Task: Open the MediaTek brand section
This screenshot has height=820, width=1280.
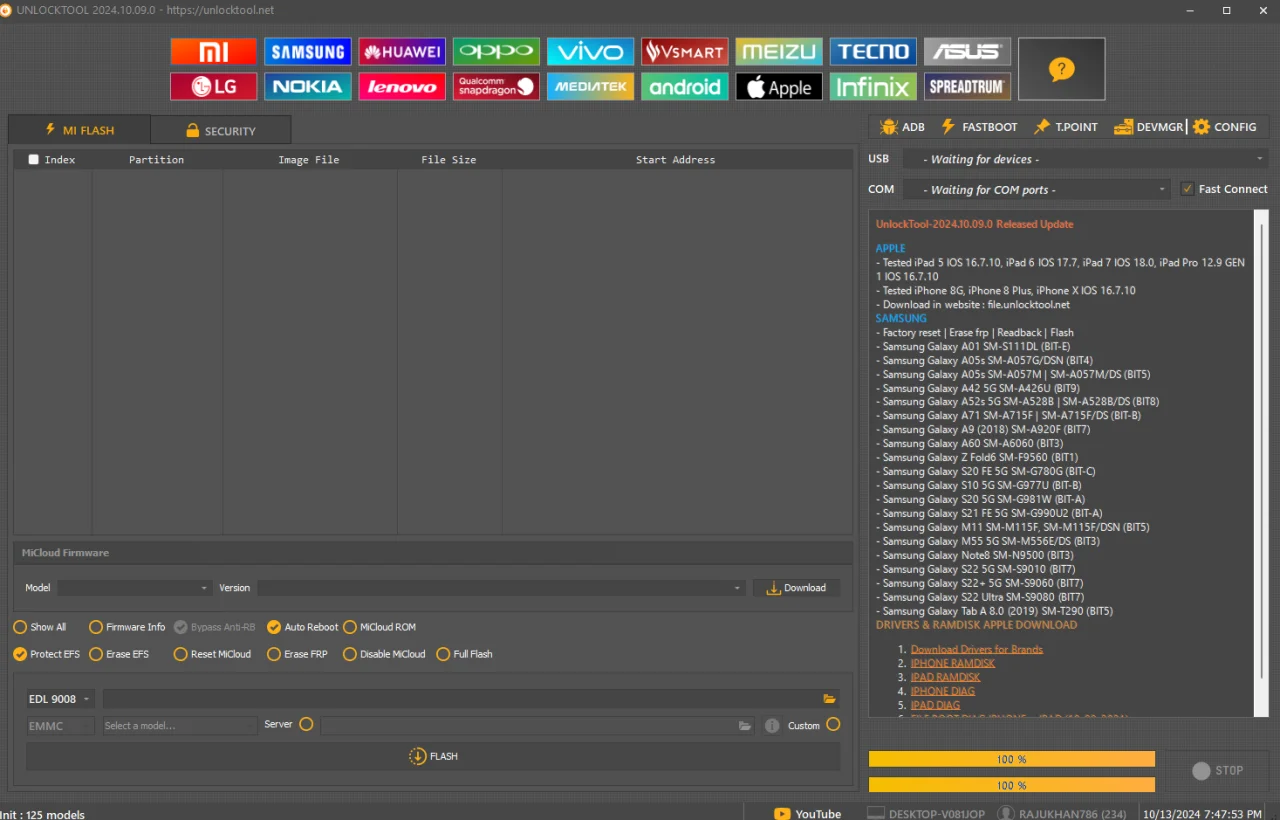Action: pos(590,86)
